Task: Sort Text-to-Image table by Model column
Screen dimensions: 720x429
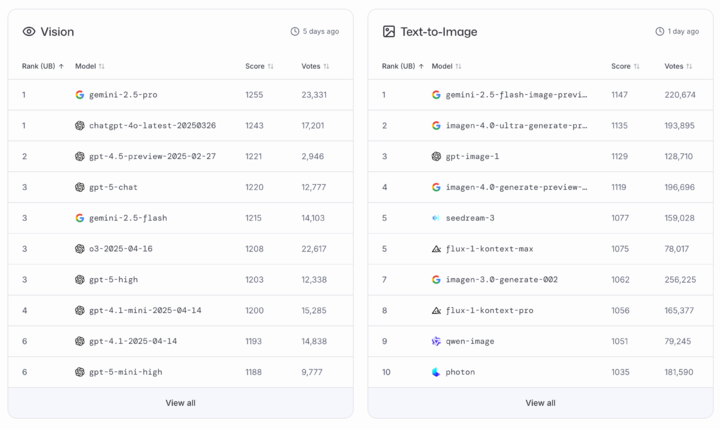Action: tap(446, 66)
